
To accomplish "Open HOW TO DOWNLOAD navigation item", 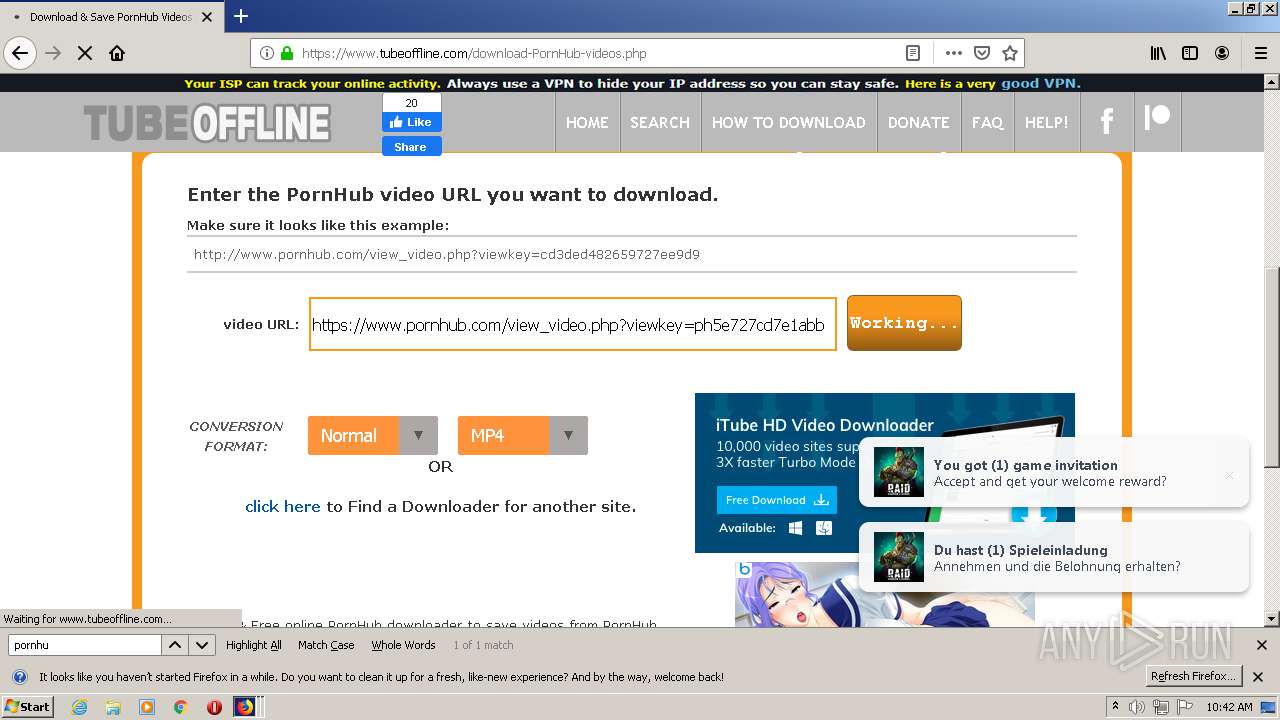I will point(789,122).
